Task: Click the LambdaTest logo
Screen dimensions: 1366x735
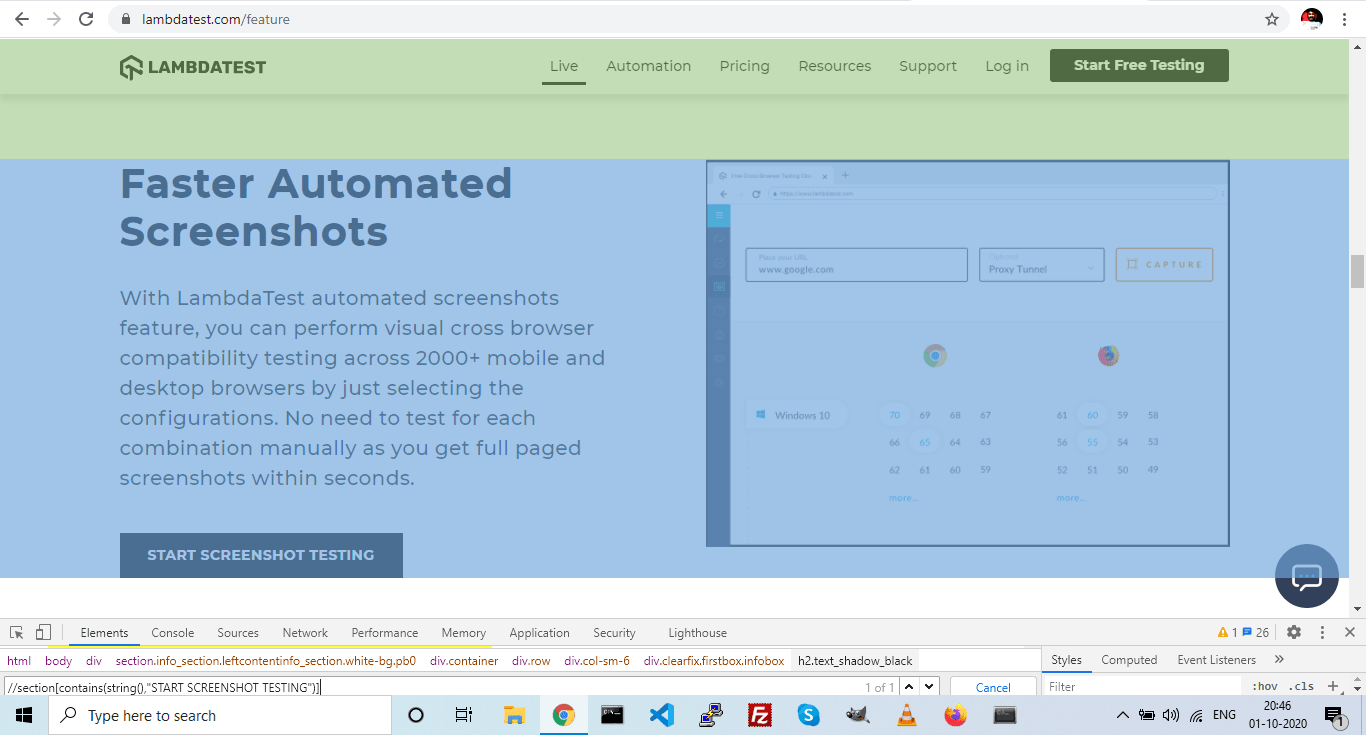Action: coord(192,66)
